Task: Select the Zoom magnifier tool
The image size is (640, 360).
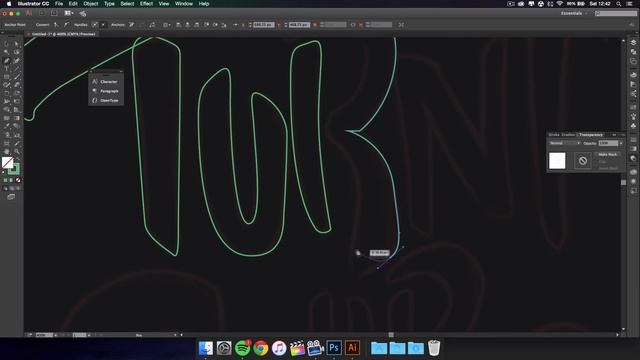Action: pos(16,151)
